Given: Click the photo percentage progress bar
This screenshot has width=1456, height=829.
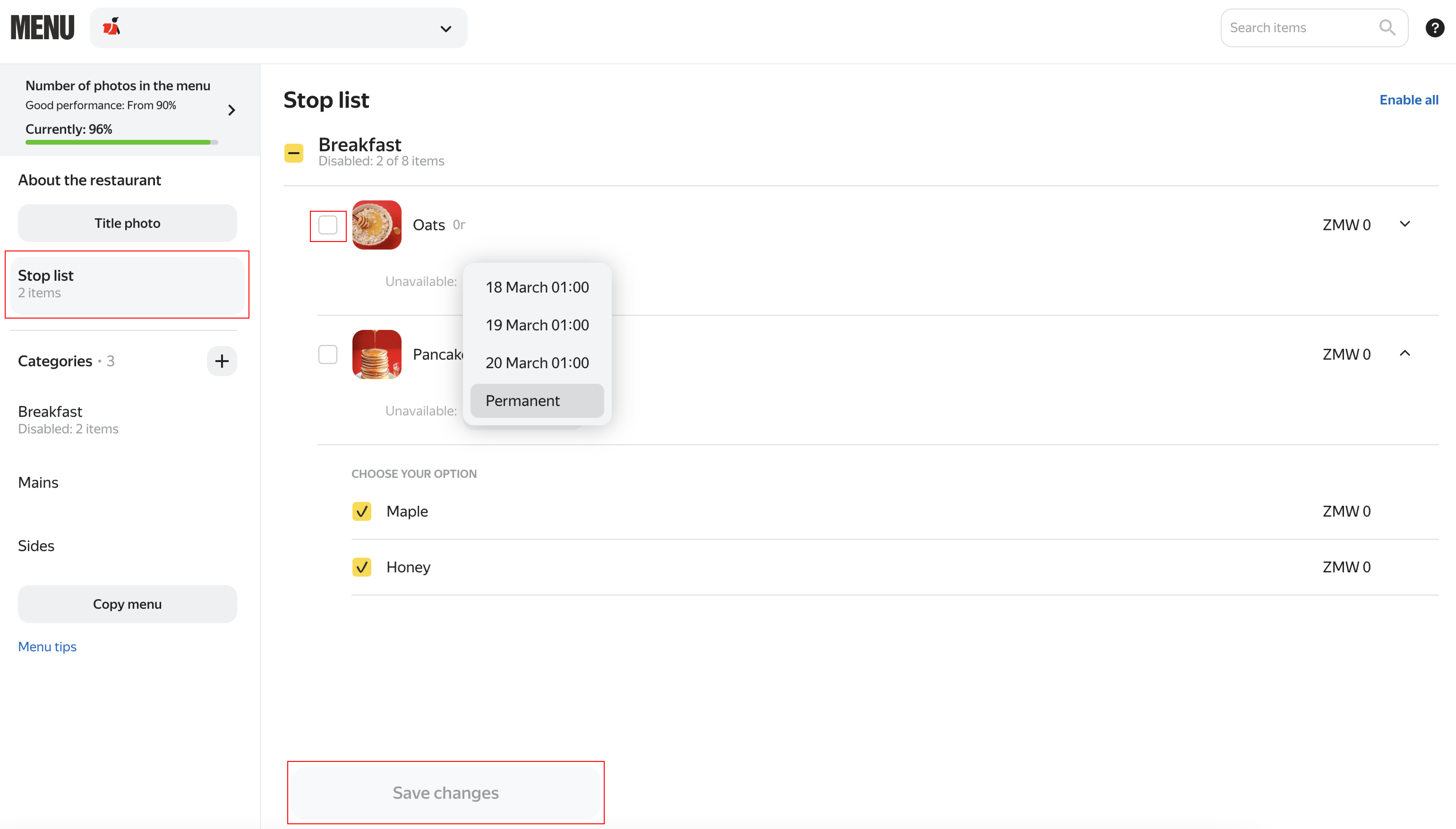Looking at the screenshot, I should [x=122, y=142].
